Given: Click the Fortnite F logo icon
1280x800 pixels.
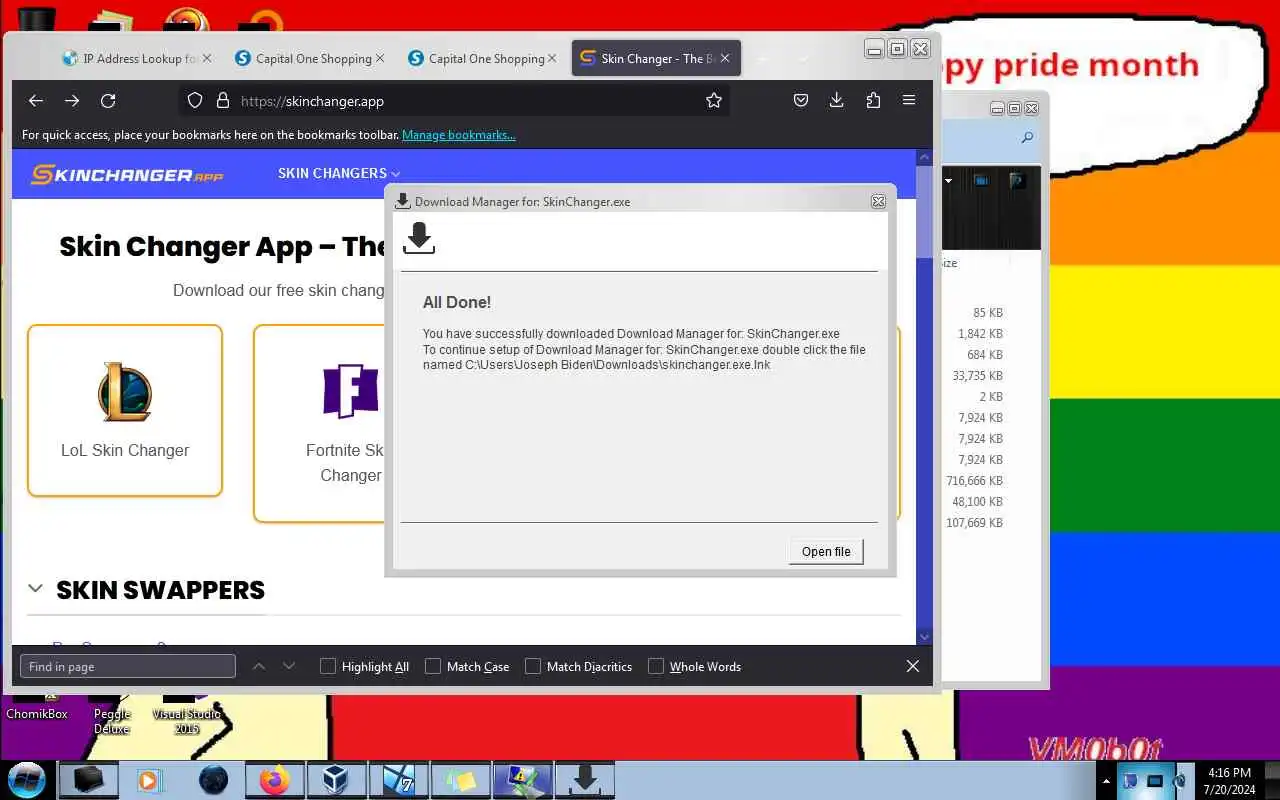Looking at the screenshot, I should point(351,391).
